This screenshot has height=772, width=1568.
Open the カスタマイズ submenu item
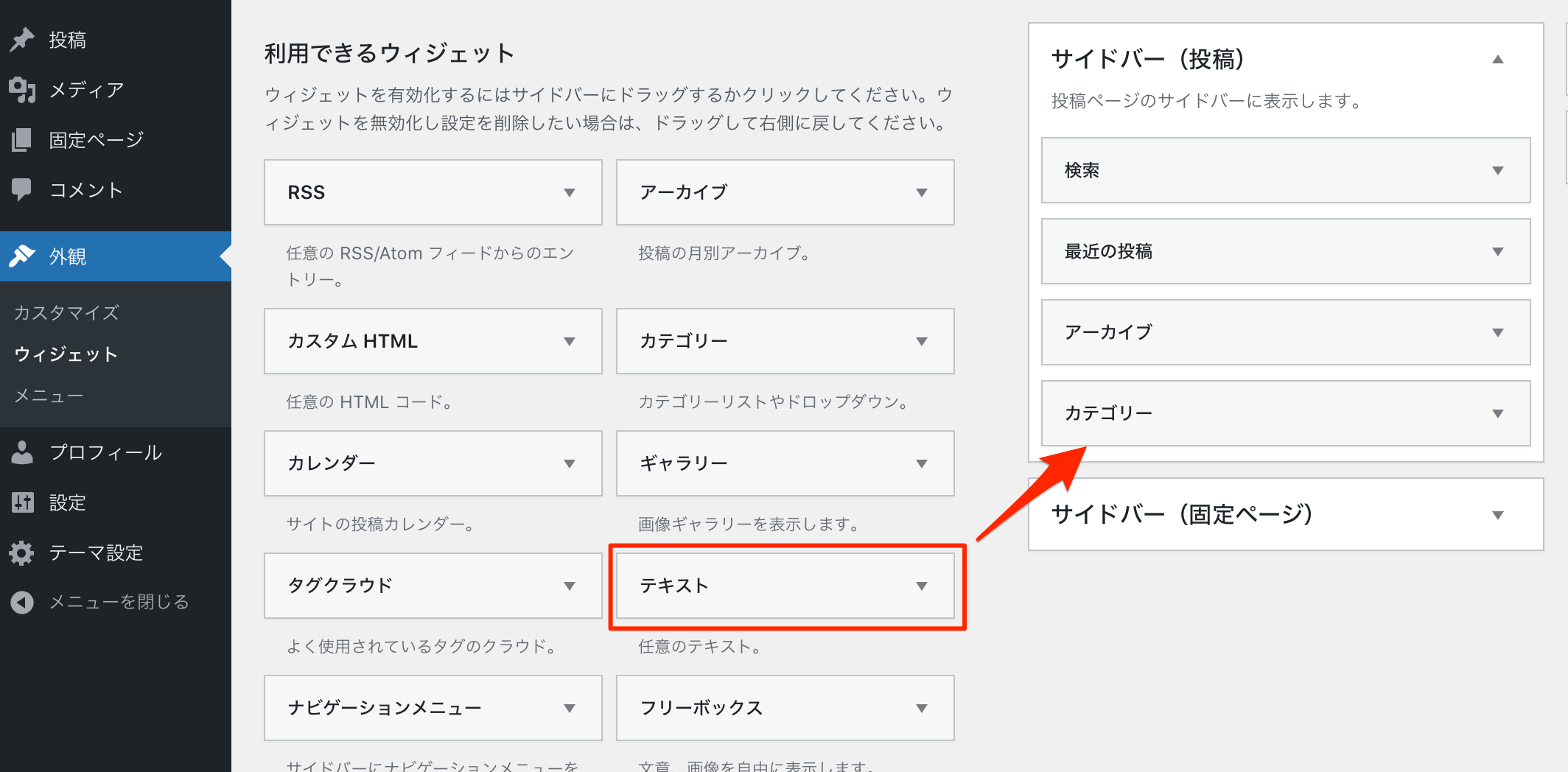pyautogui.click(x=66, y=313)
